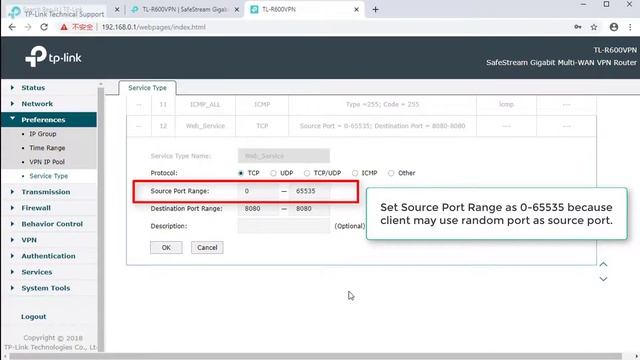The width and height of the screenshot is (640, 360).
Task: Click source port end field 65535
Action: [x=309, y=191]
